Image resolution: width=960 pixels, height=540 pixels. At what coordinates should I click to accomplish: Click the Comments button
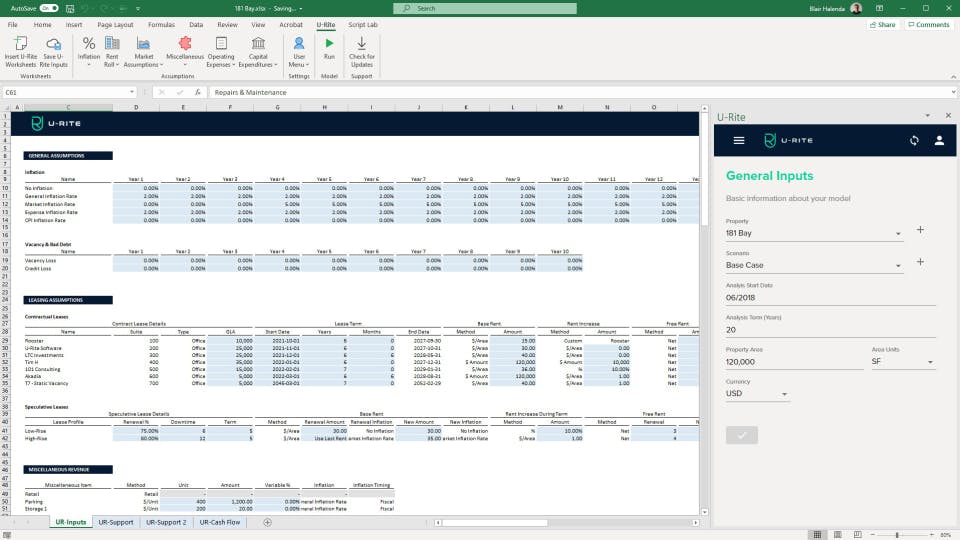[929, 24]
